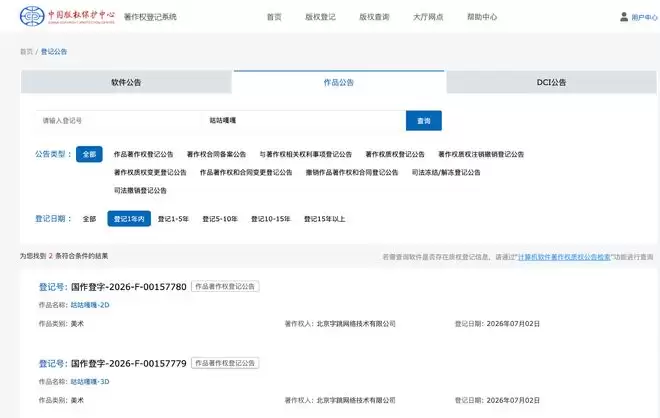
Task: Open the 用户中心 user icon
Action: 624,17
